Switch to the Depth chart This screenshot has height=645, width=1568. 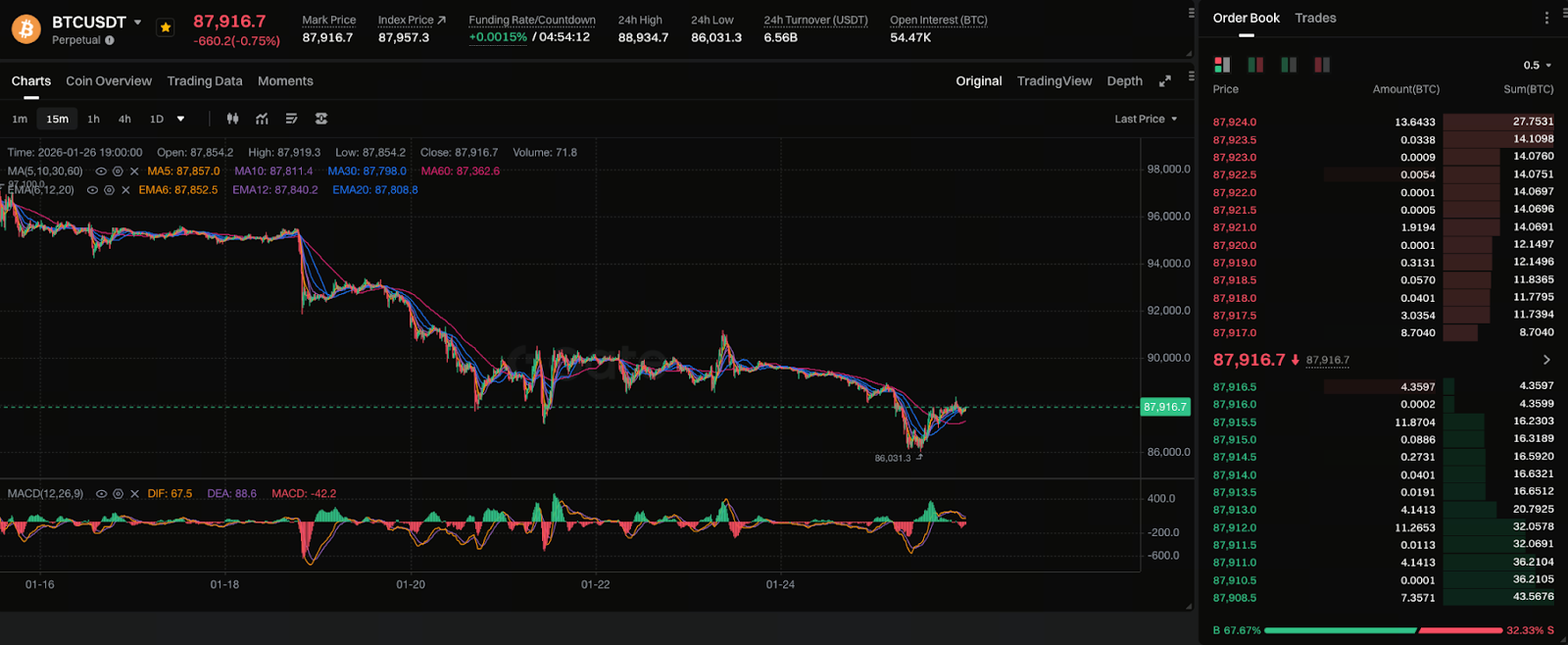coord(1125,81)
